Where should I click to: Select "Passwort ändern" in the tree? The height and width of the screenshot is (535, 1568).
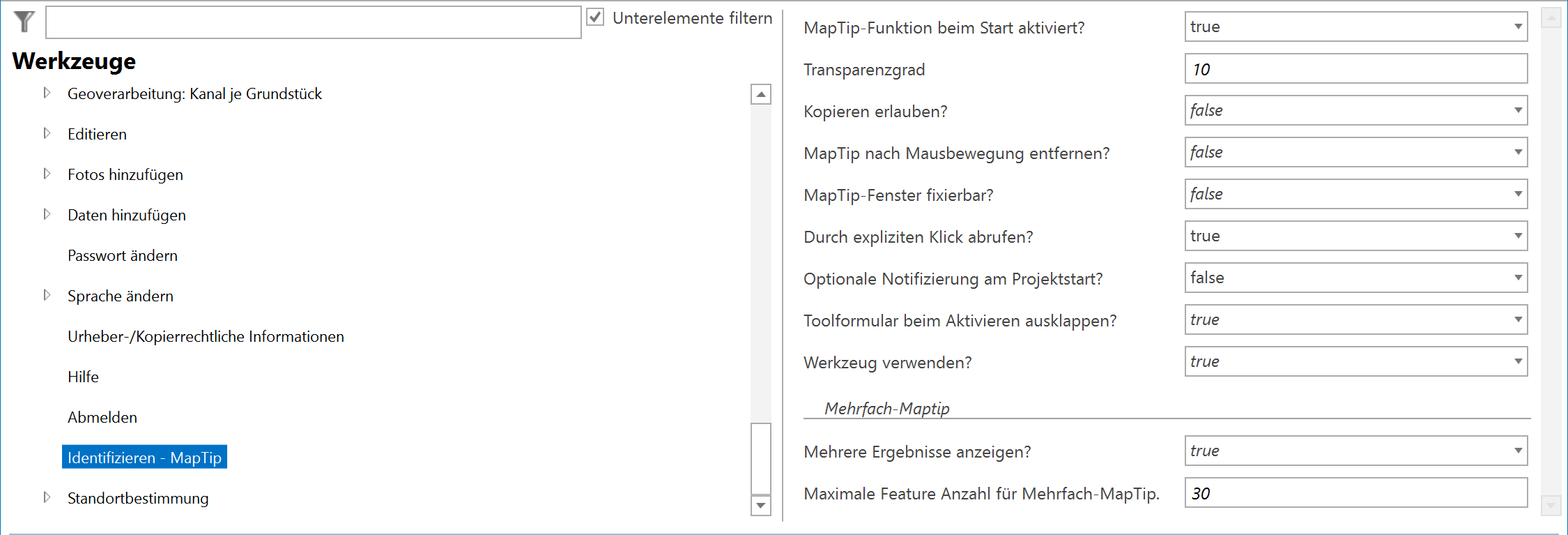(123, 255)
